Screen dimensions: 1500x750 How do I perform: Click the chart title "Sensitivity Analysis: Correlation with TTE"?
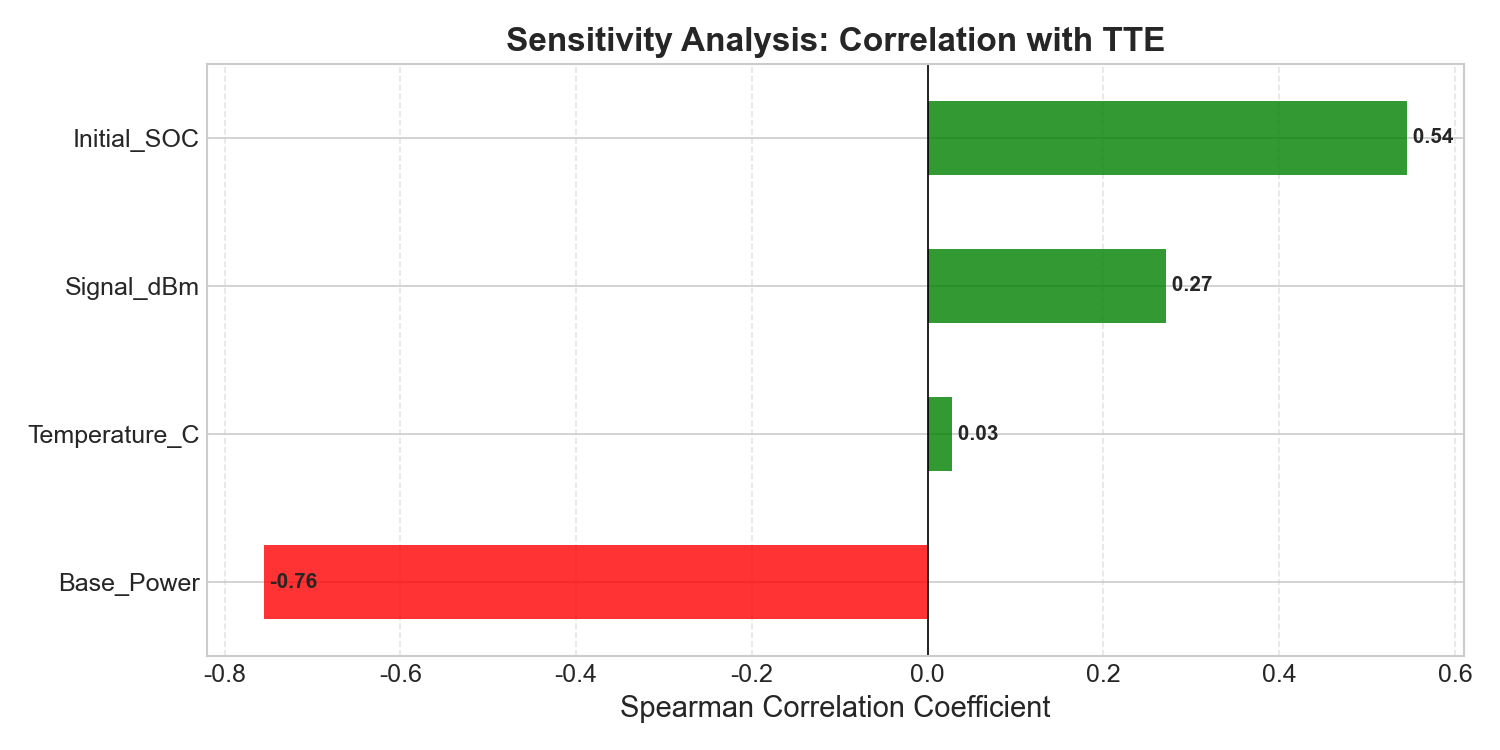[x=835, y=40]
